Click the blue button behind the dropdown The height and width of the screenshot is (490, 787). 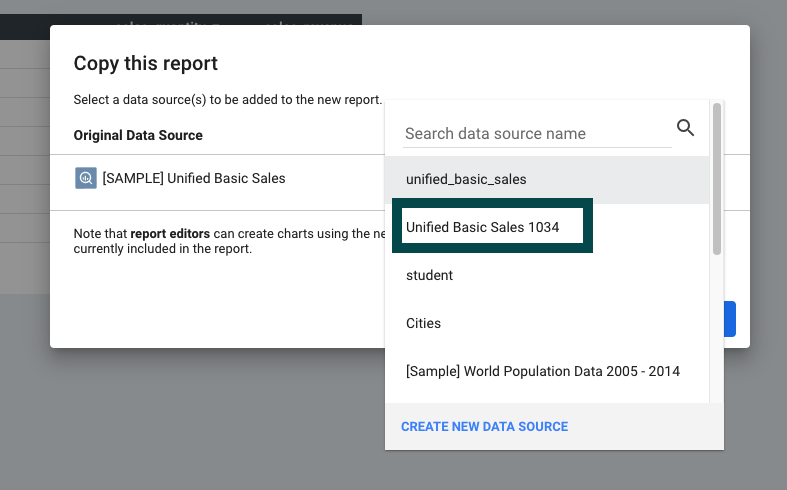pyautogui.click(x=730, y=319)
